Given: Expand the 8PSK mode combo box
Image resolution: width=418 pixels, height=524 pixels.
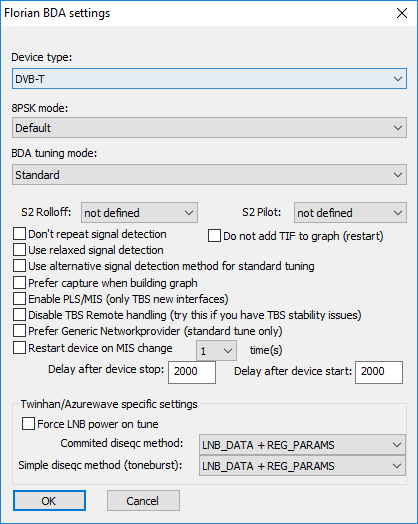Looking at the screenshot, I should 209,127.
